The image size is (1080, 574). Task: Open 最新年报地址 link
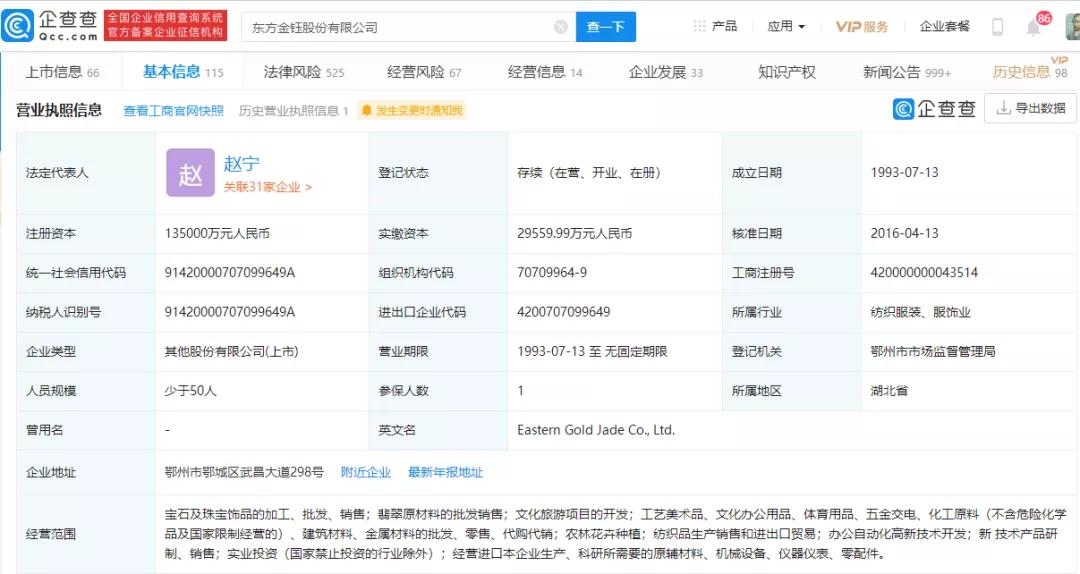click(446, 472)
